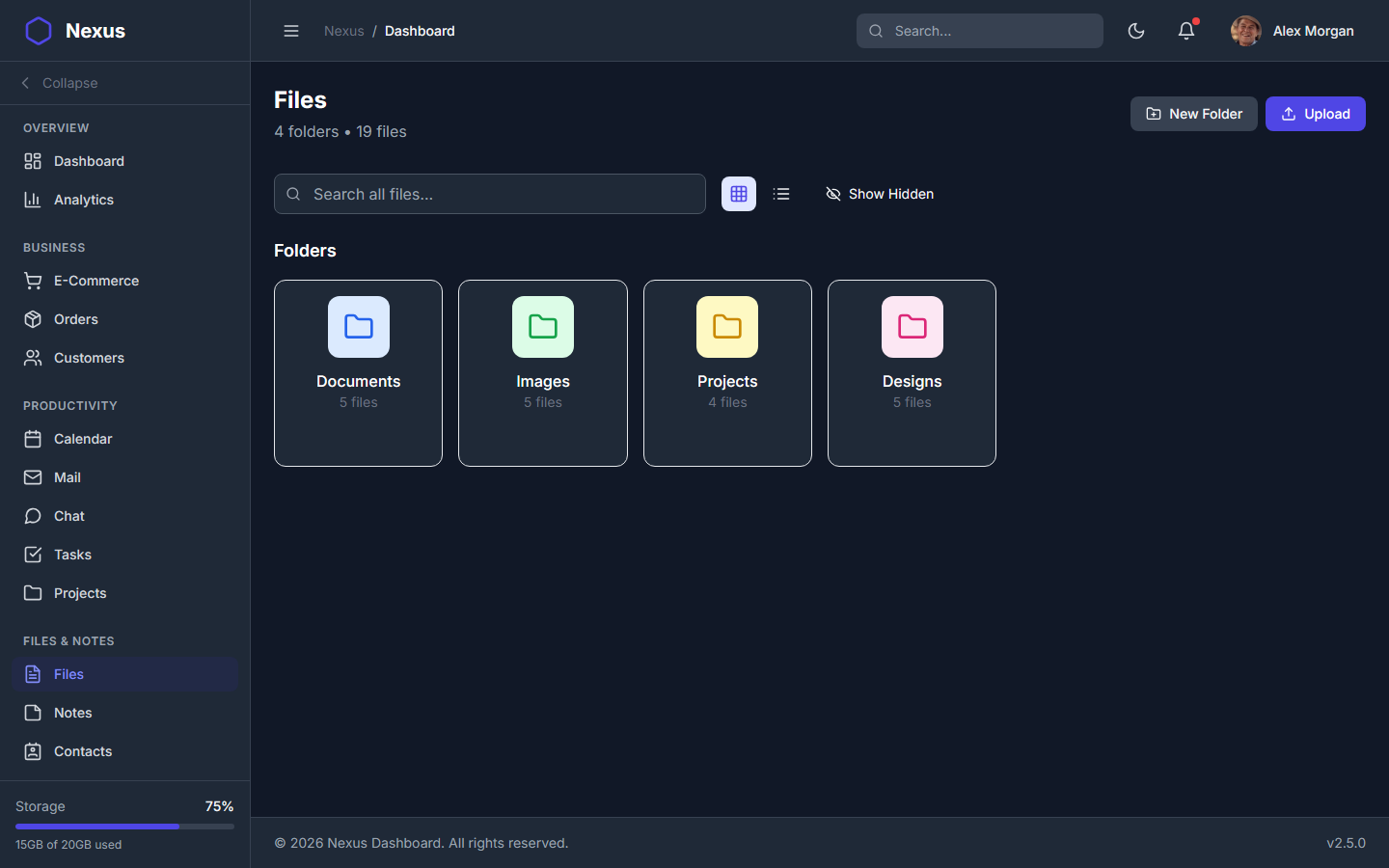The height and width of the screenshot is (868, 1389).
Task: Click the Upload button
Action: click(1316, 114)
